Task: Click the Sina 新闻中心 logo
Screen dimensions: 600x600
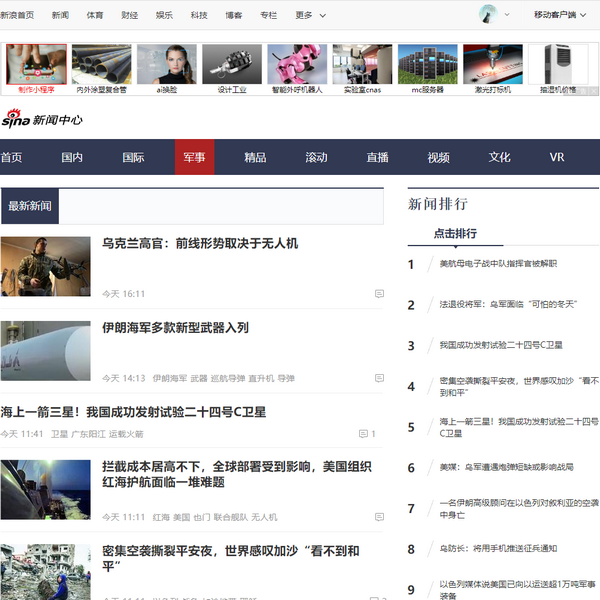Action: [42, 119]
